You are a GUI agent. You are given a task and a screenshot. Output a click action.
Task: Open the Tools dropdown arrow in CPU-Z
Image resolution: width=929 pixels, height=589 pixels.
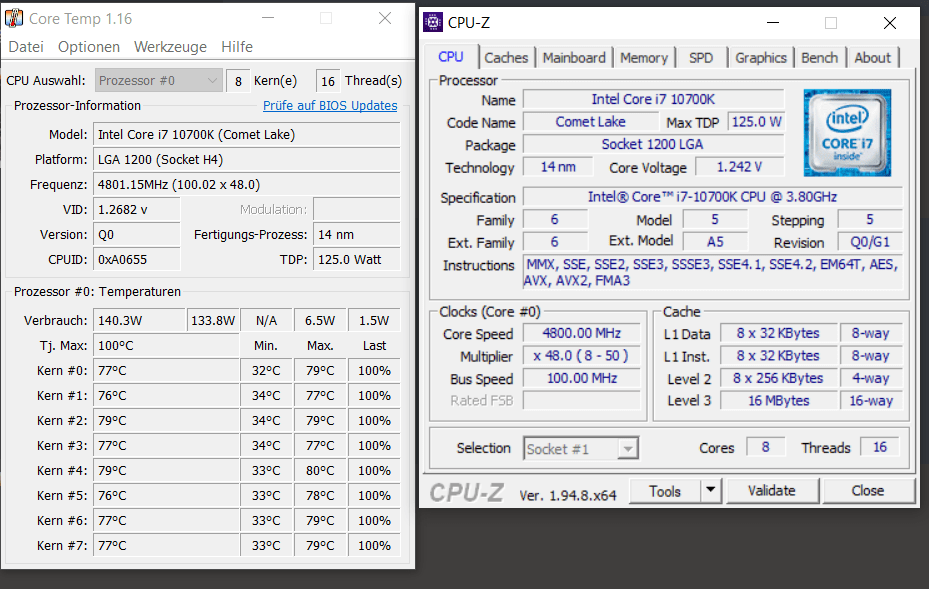coord(710,491)
